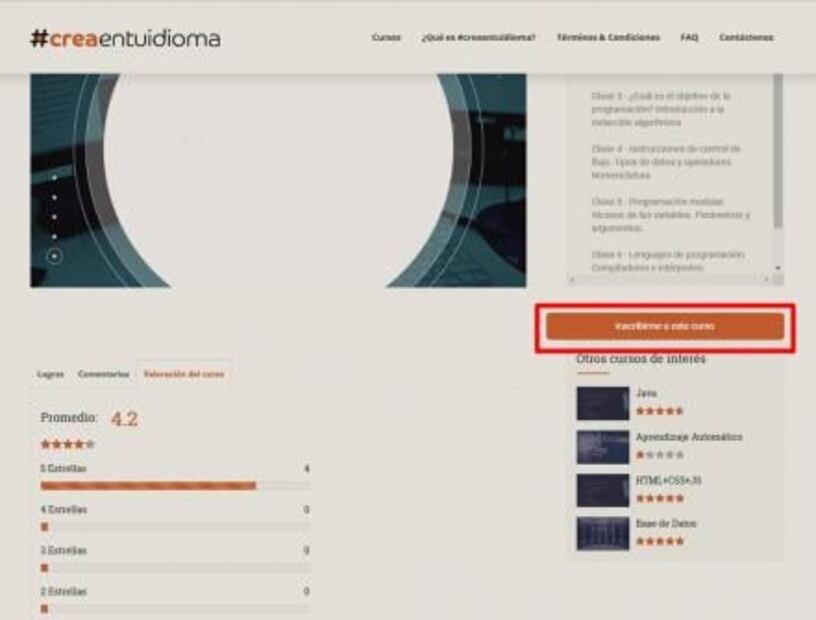Screen dimensions: 816x620
Task: Click the 5 Estrellas rating bar
Action: (x=175, y=486)
